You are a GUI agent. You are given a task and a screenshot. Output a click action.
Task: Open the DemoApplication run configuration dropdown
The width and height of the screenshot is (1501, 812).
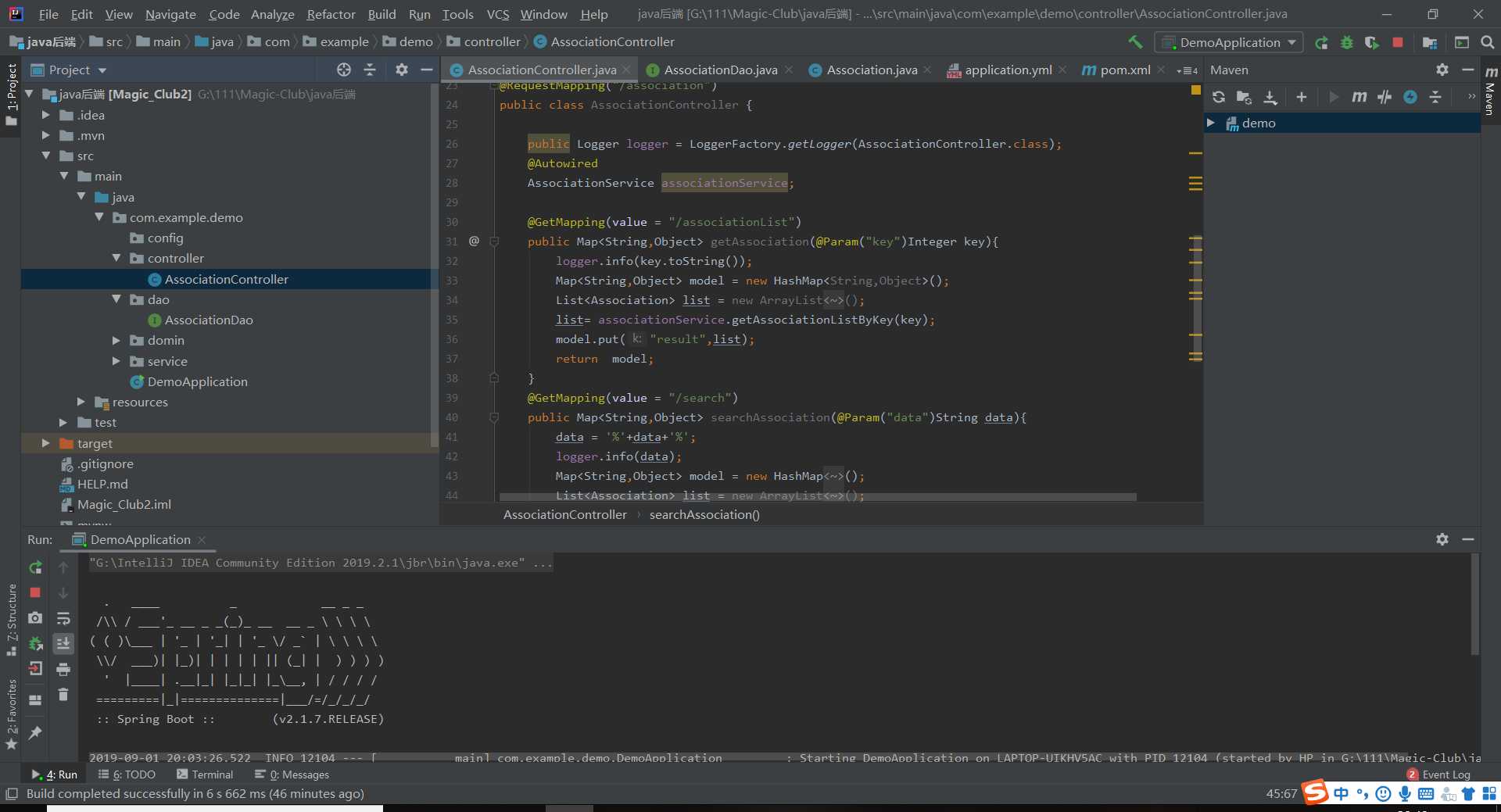tap(1230, 42)
